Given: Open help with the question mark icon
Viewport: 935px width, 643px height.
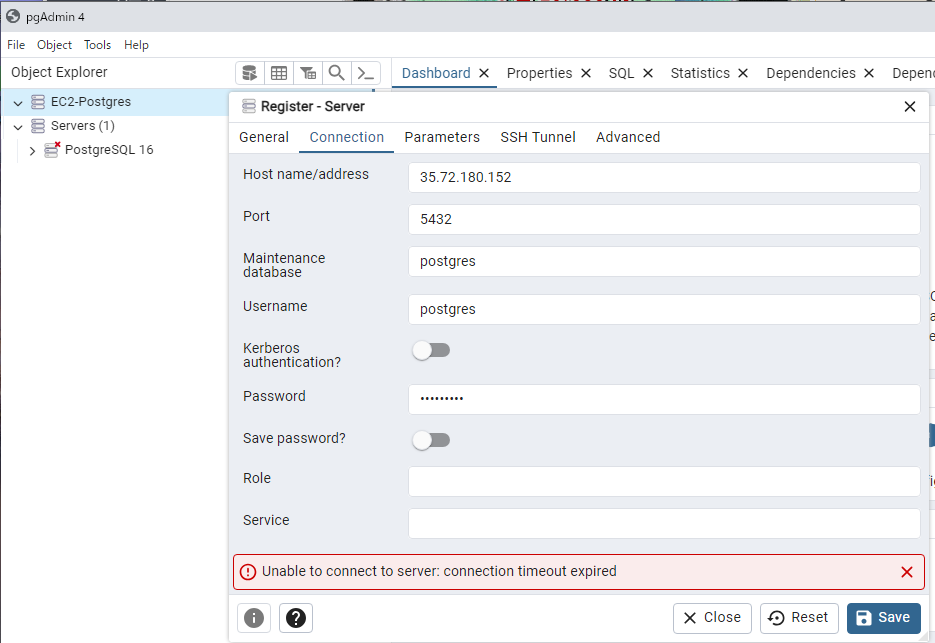Looking at the screenshot, I should click(x=296, y=618).
